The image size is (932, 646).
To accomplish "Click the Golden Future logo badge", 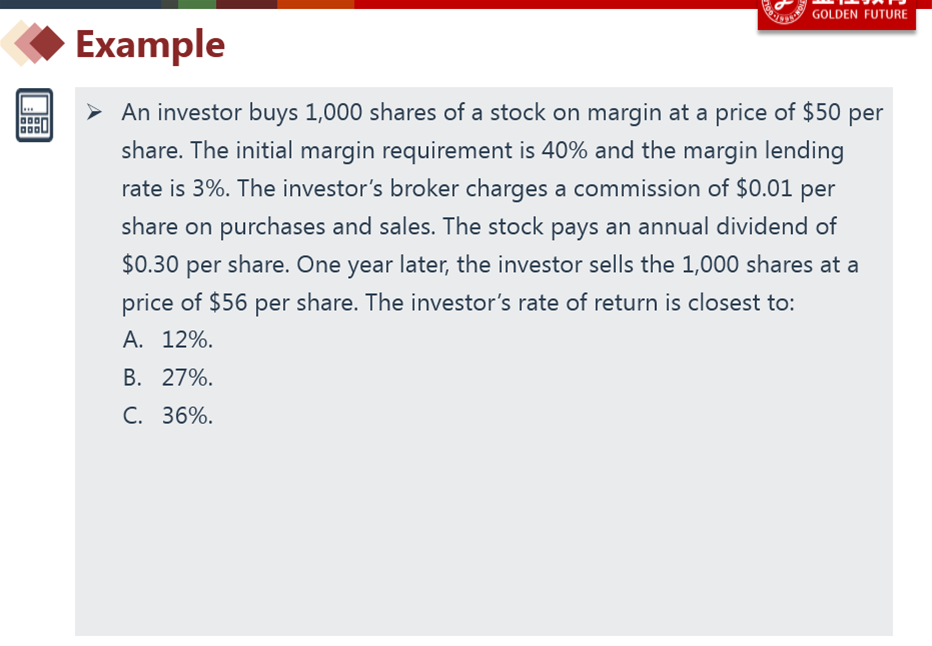I will (x=836, y=14).
